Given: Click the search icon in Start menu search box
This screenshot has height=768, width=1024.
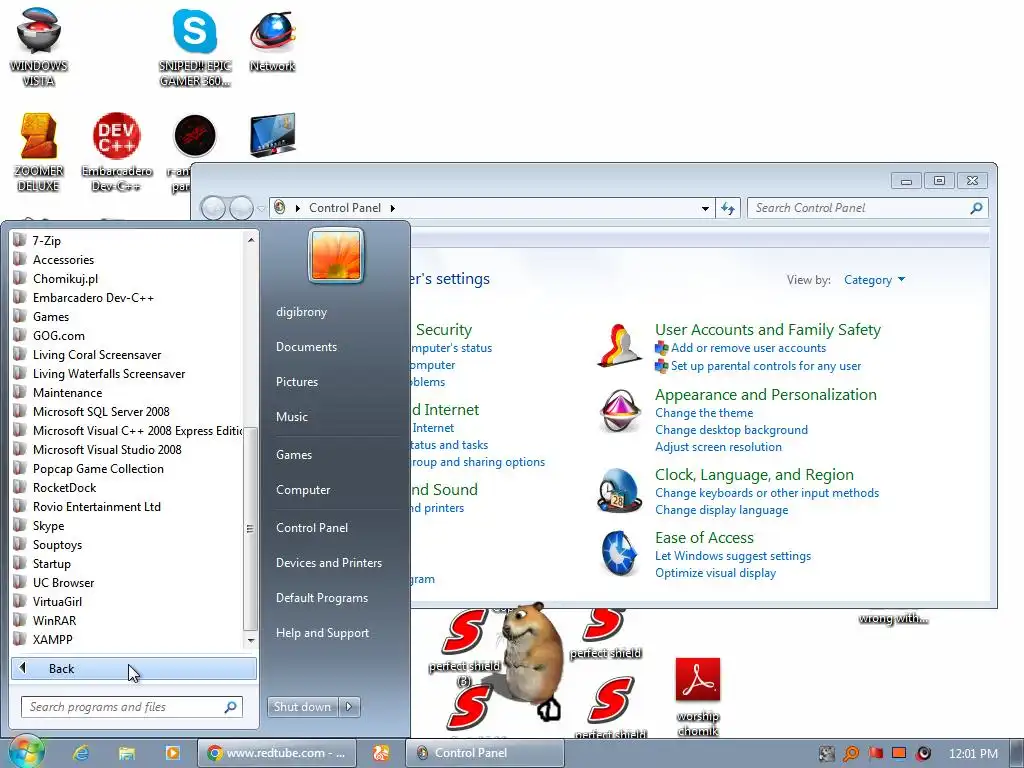Looking at the screenshot, I should [x=230, y=707].
